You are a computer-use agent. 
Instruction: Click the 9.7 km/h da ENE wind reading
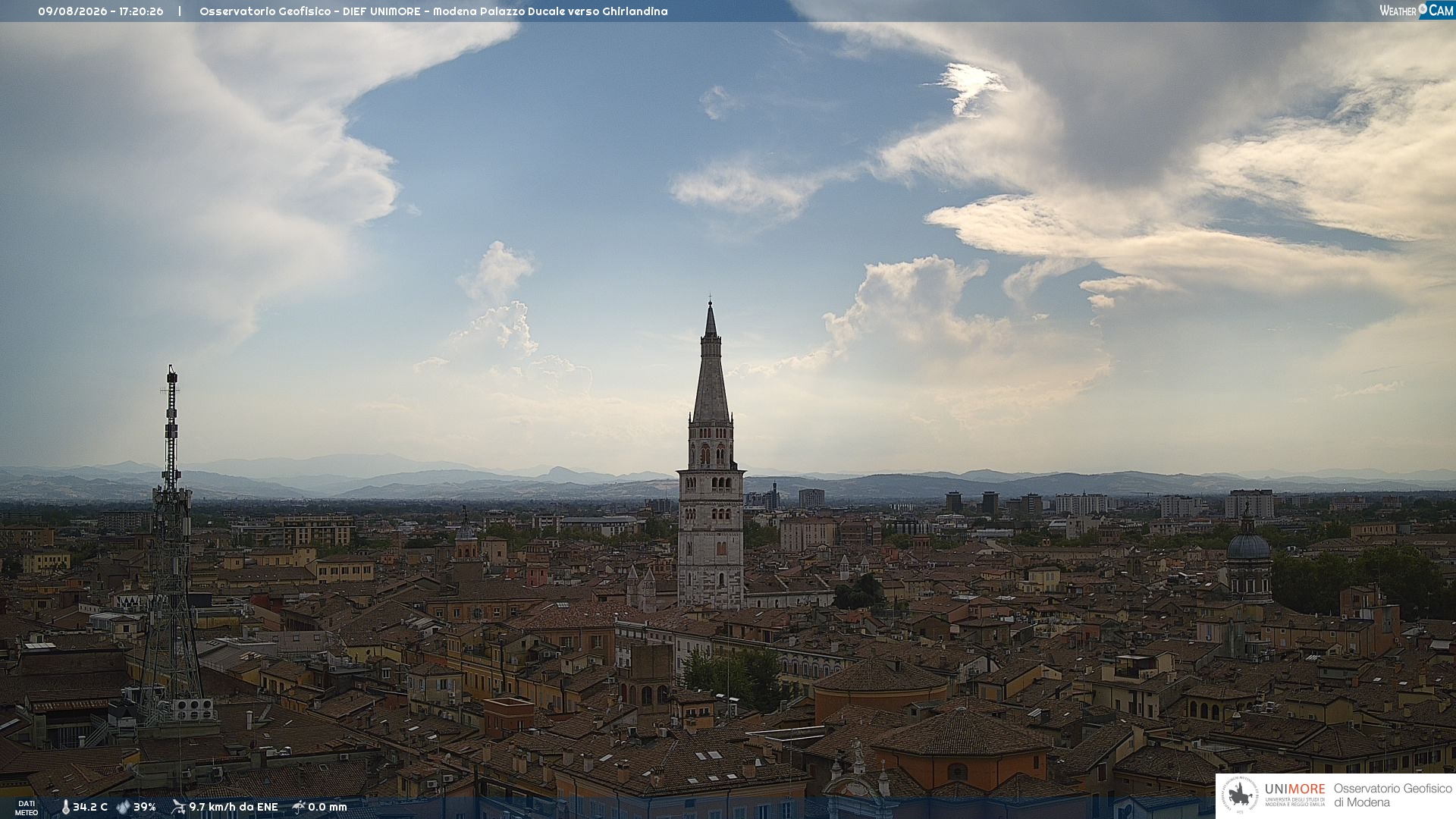click(x=234, y=807)
